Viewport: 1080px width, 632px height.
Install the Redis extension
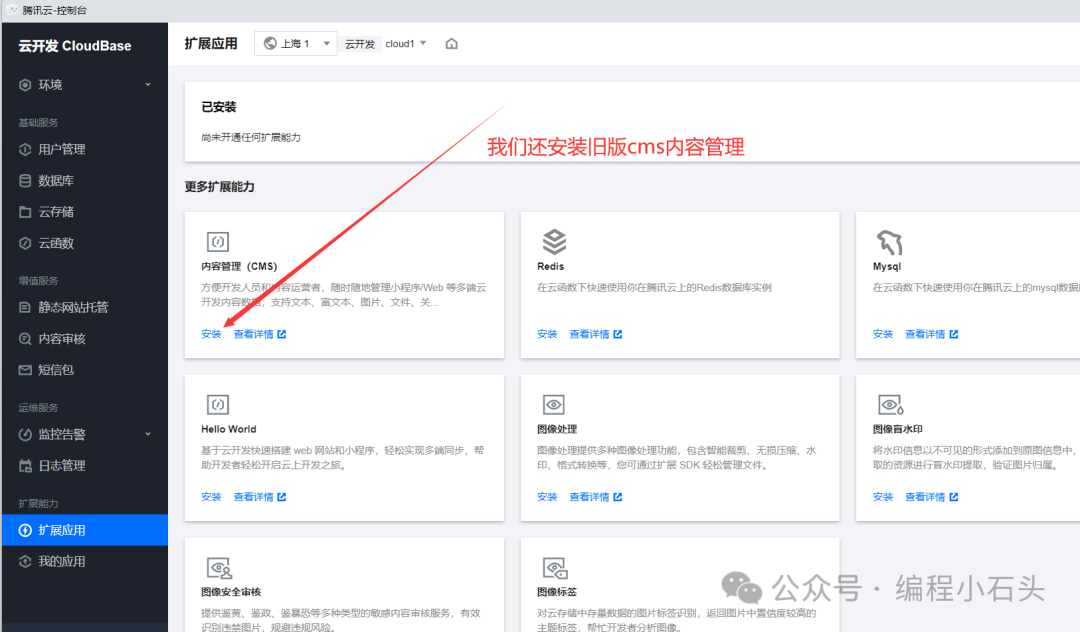click(547, 334)
